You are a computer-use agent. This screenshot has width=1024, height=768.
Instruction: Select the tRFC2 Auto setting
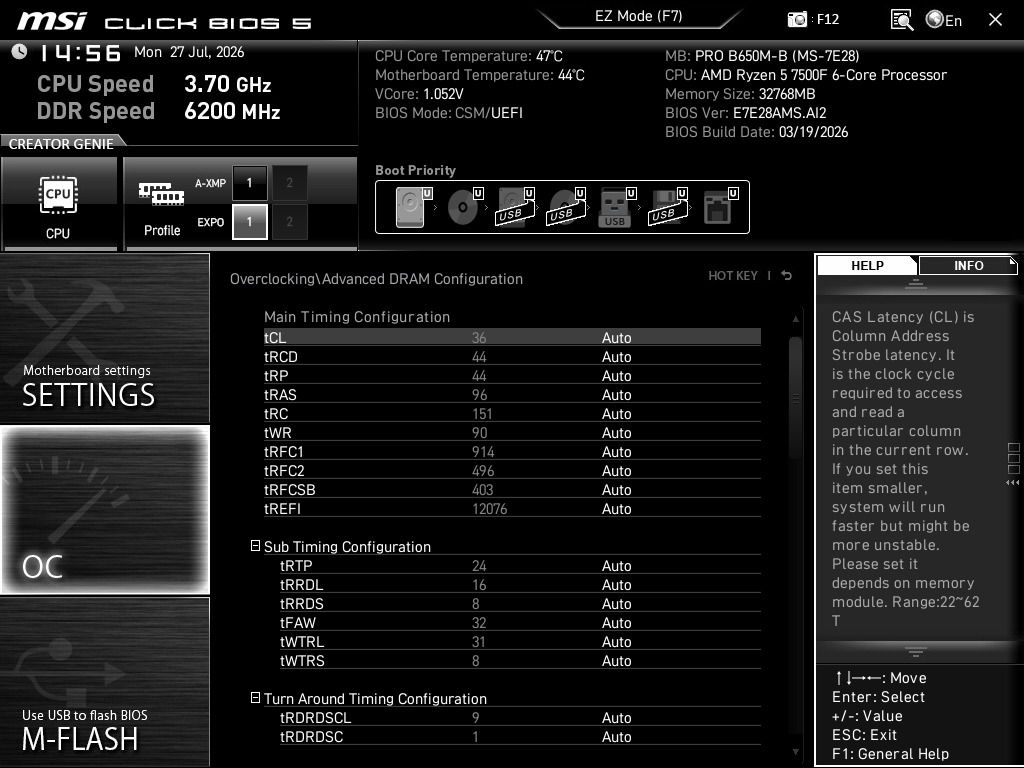pyautogui.click(x=616, y=470)
